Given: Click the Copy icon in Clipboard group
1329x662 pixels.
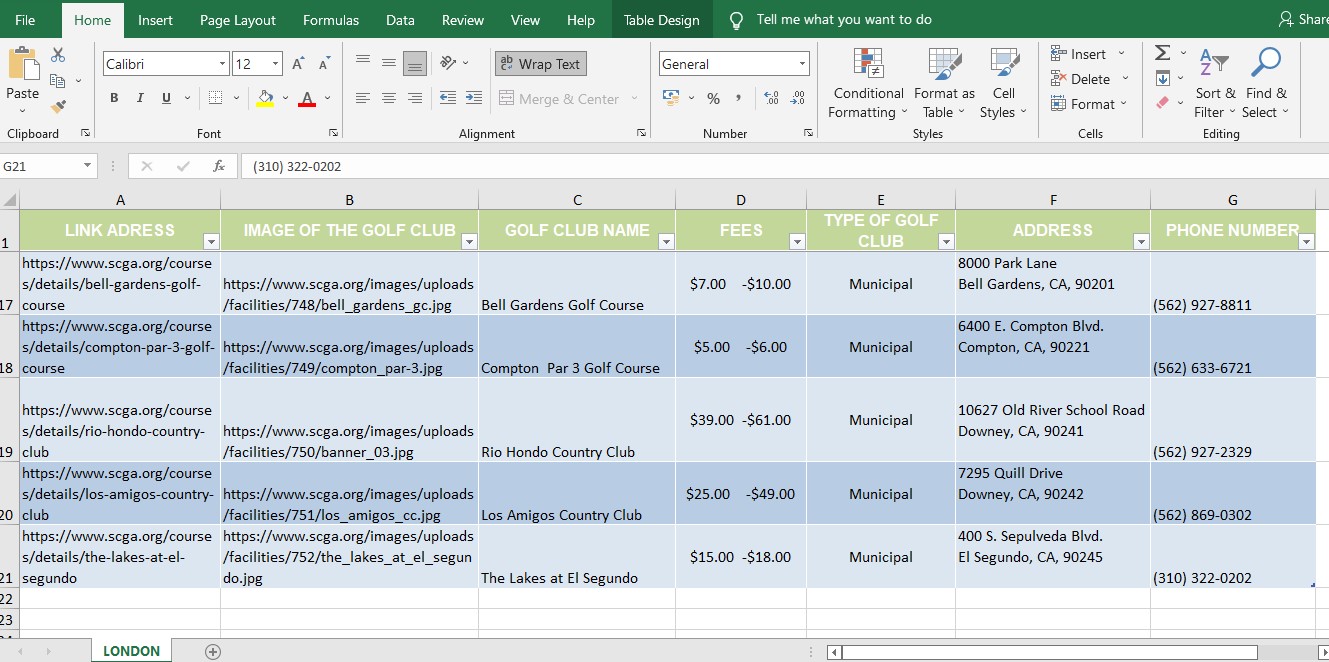Looking at the screenshot, I should coord(56,81).
